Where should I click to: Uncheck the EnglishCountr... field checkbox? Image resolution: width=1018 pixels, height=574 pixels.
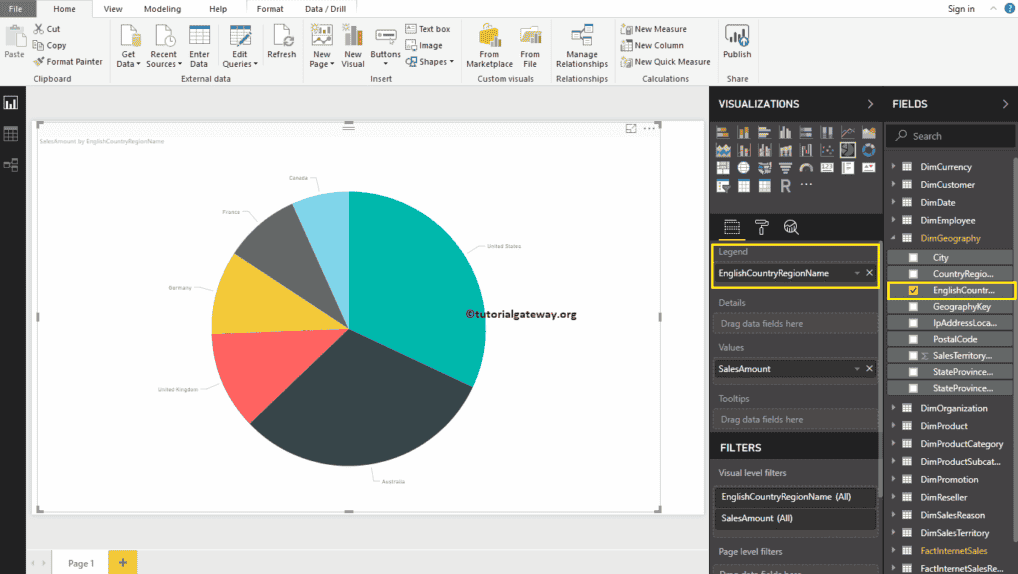(913, 290)
